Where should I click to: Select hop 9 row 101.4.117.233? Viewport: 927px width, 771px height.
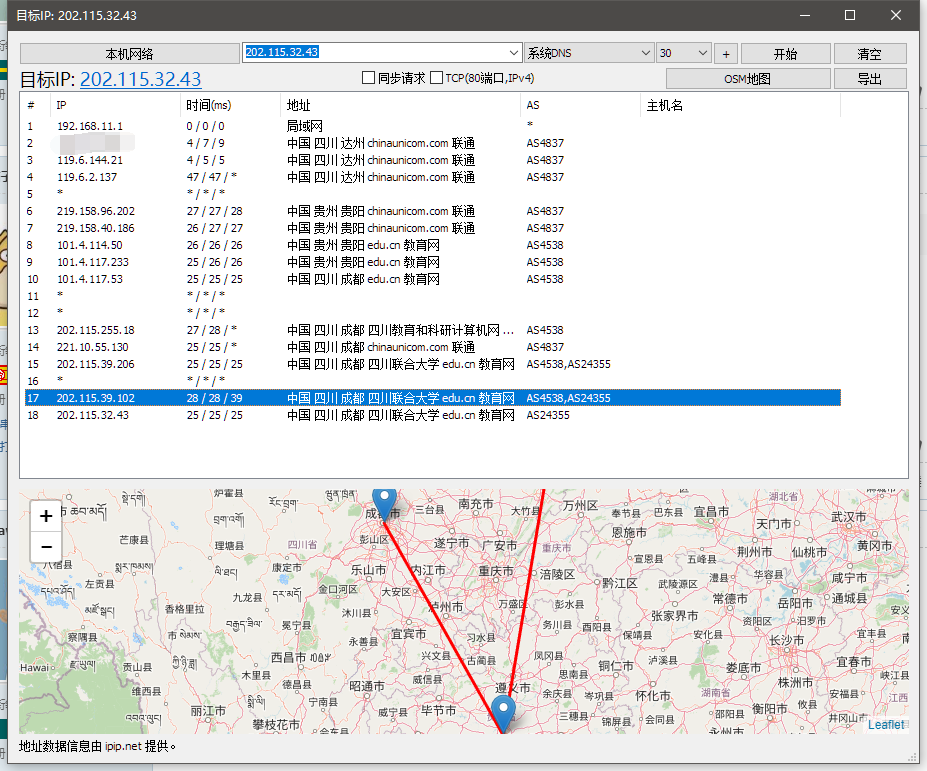[433, 262]
